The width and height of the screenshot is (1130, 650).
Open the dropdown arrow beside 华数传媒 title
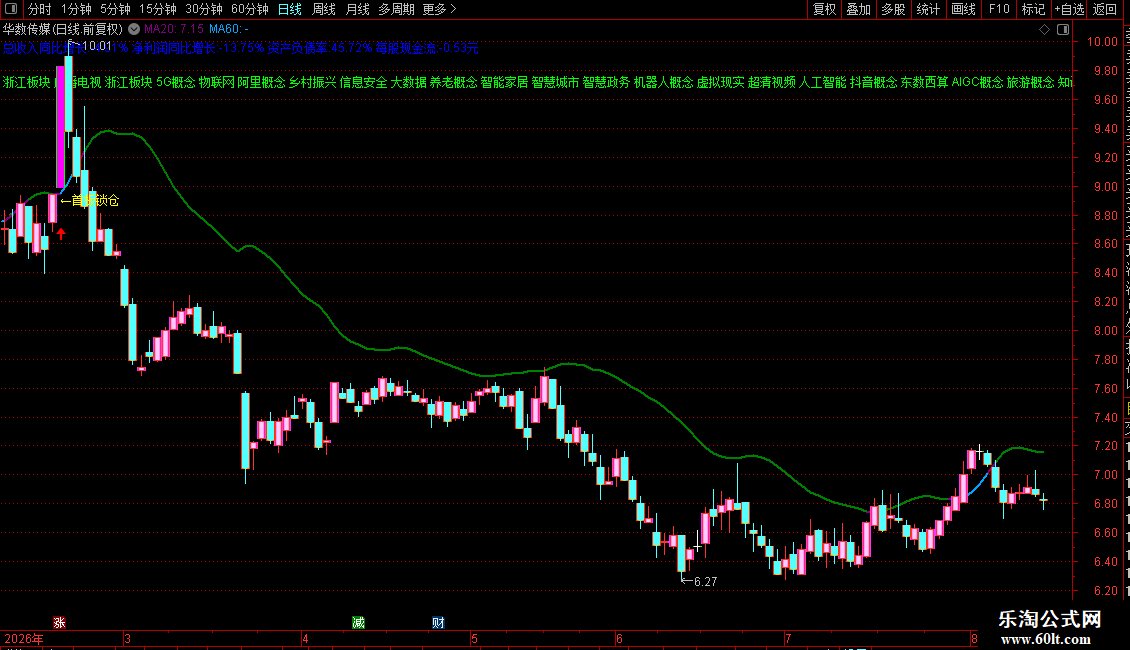click(134, 29)
